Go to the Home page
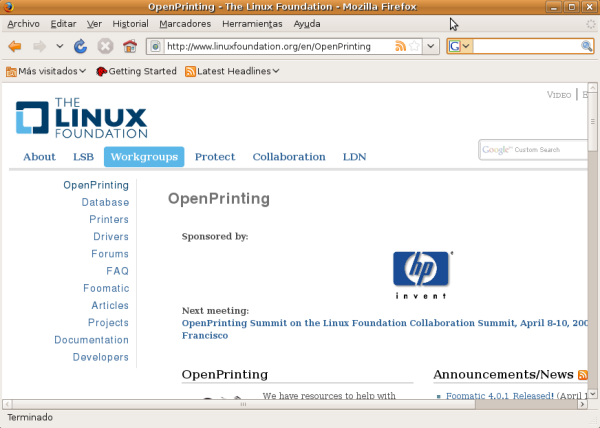Screen dimensions: 600x428 (129, 46)
